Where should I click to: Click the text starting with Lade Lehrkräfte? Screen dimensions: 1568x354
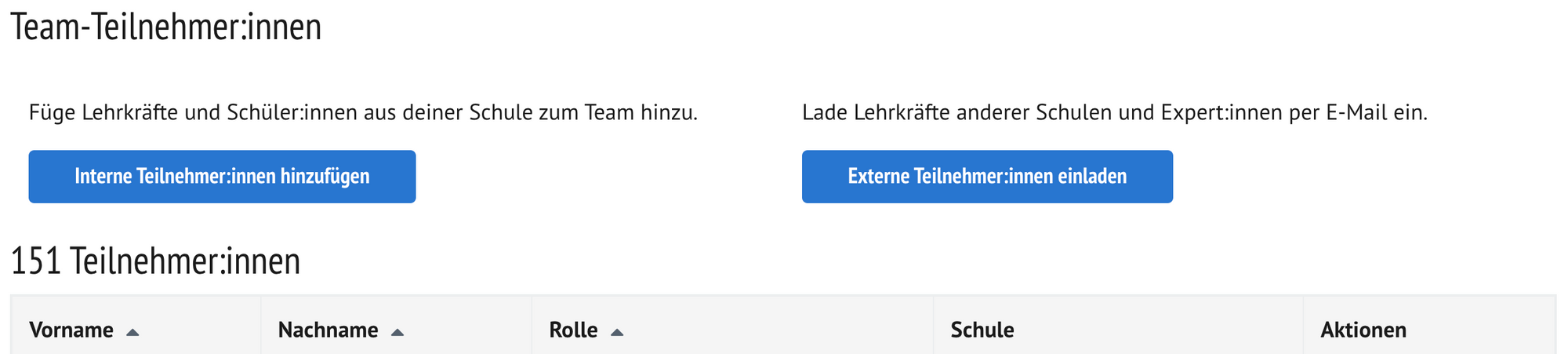coord(1114,113)
